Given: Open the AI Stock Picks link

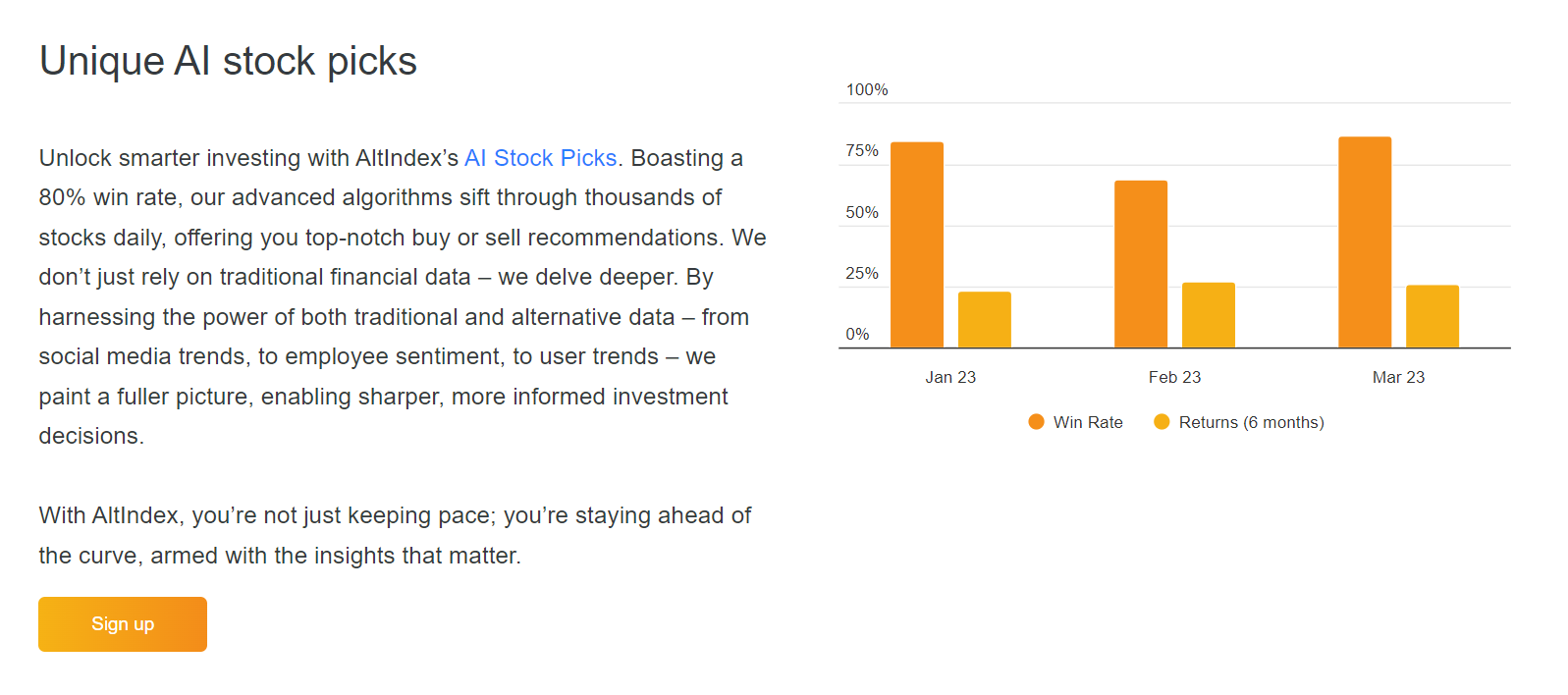Looking at the screenshot, I should point(540,158).
